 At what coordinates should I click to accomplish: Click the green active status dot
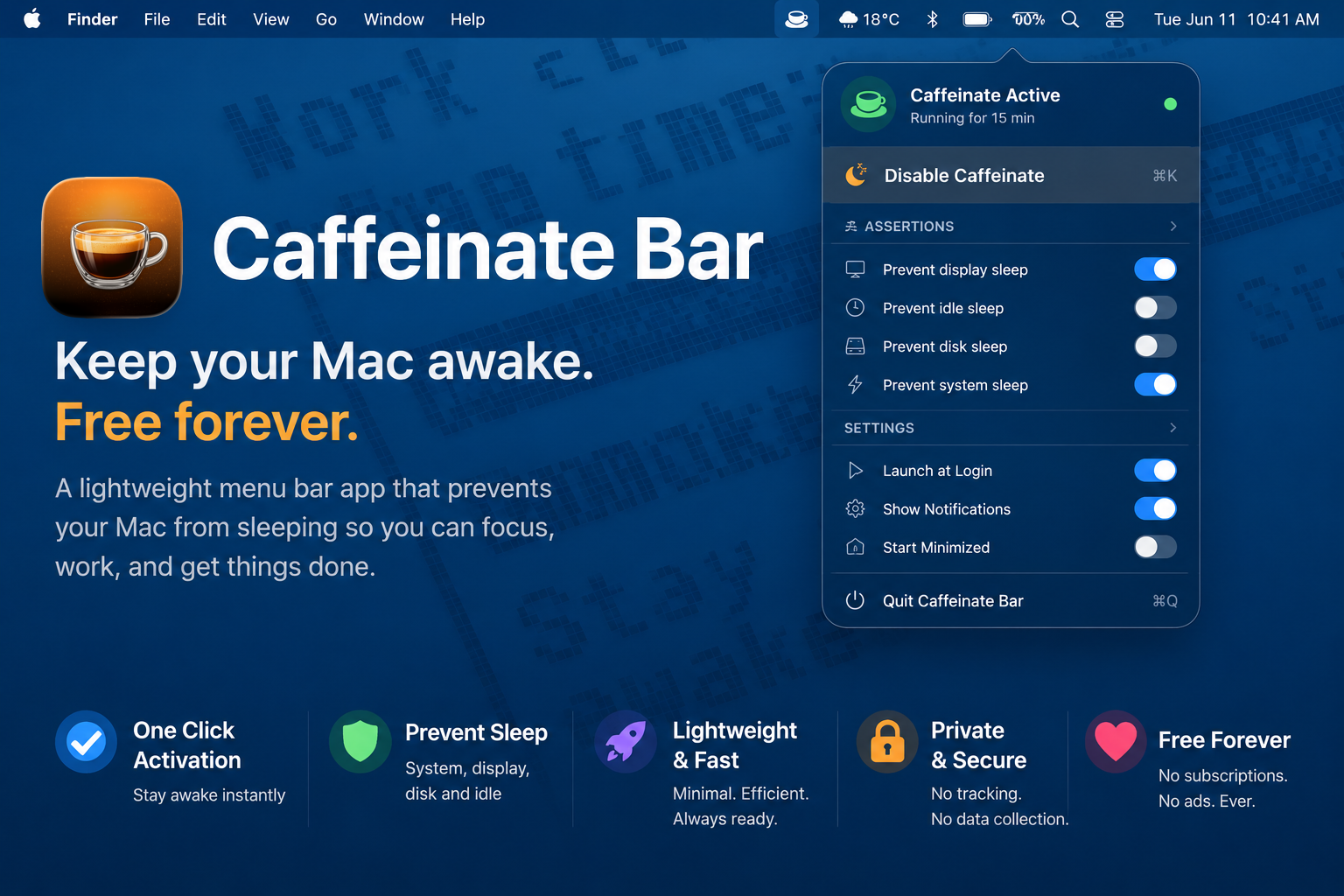coord(1170,104)
